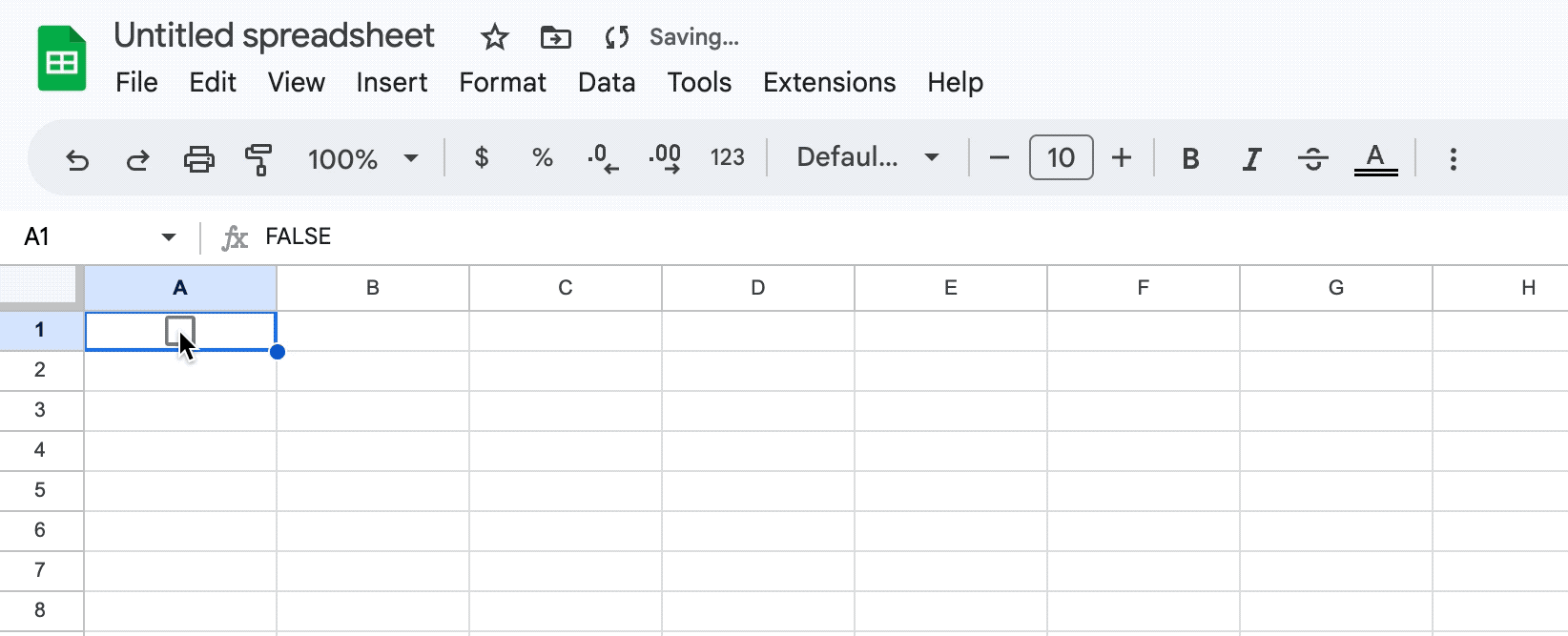Open the name box dropdown
This screenshot has height=636, width=1568.
pos(168,236)
